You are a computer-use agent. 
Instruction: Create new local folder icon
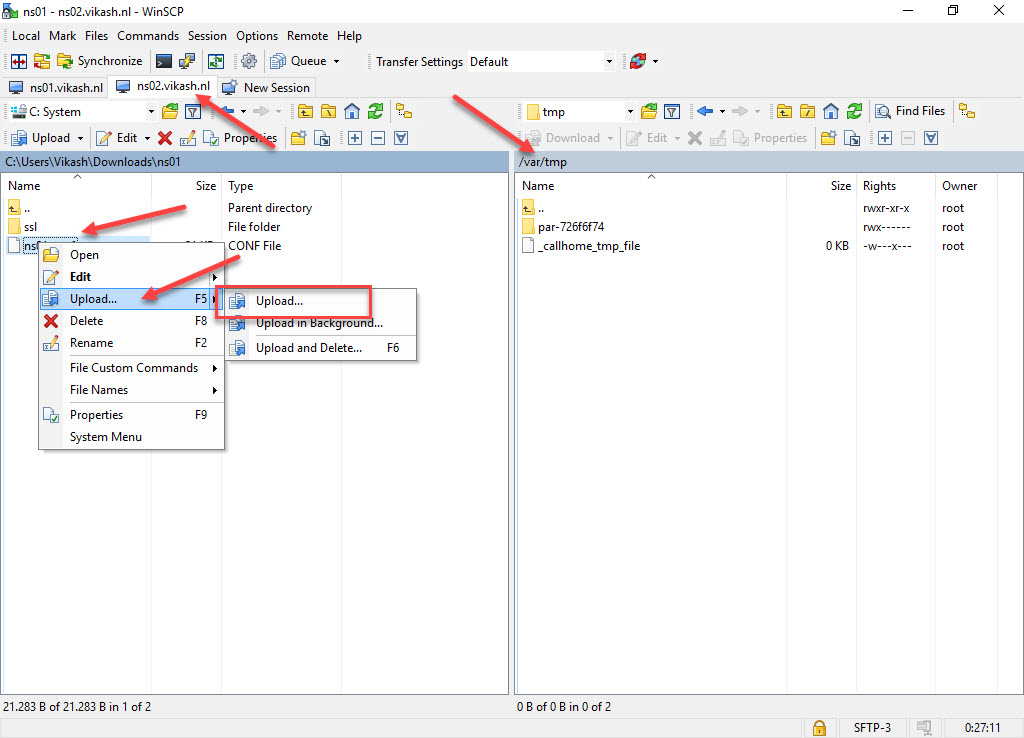tap(298, 138)
